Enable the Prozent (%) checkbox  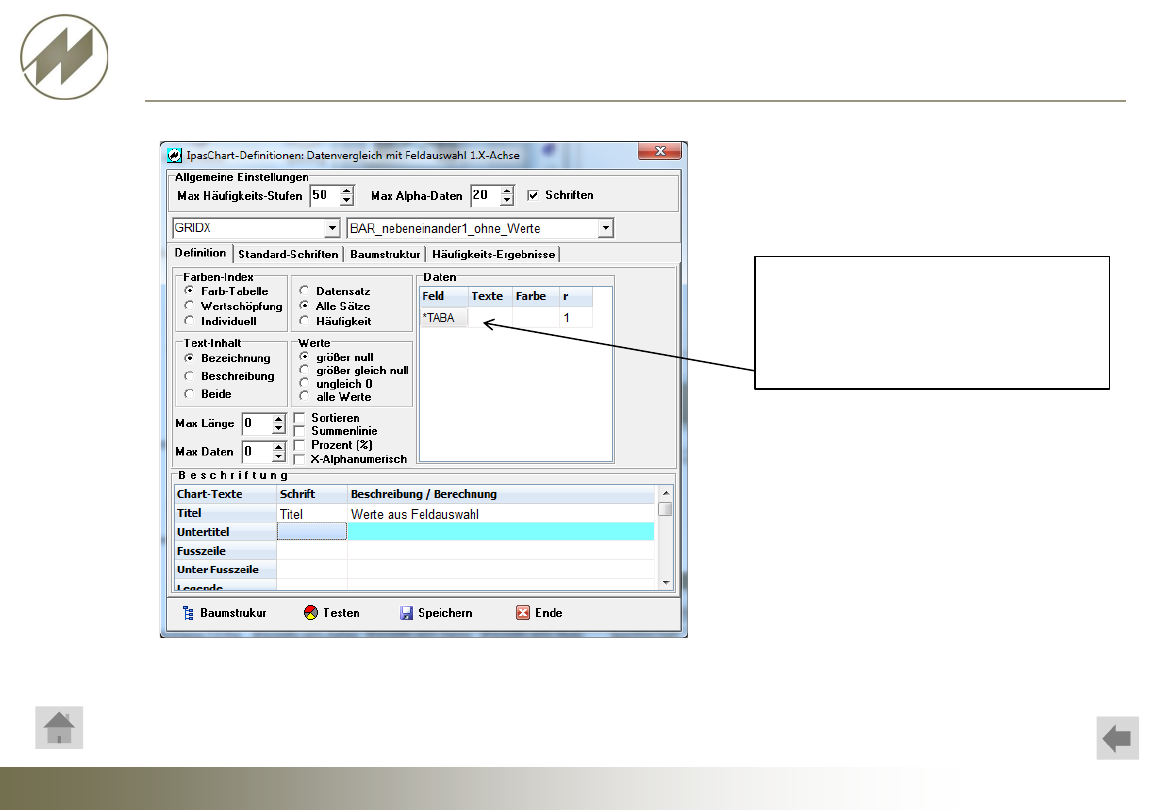click(x=299, y=445)
